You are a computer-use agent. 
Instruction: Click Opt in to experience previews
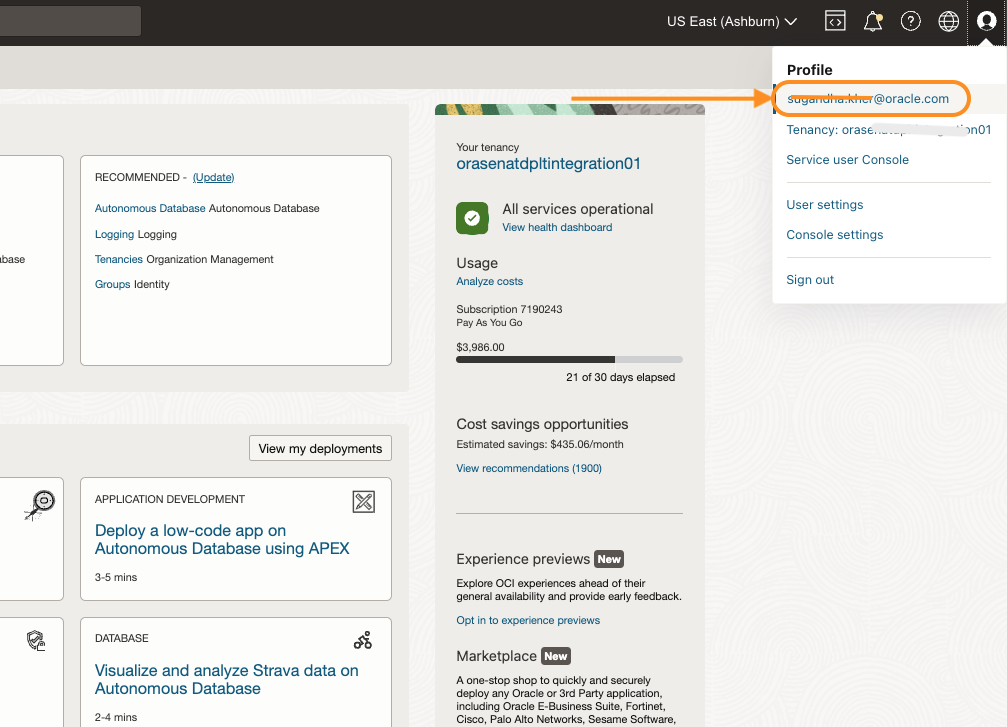pos(528,620)
